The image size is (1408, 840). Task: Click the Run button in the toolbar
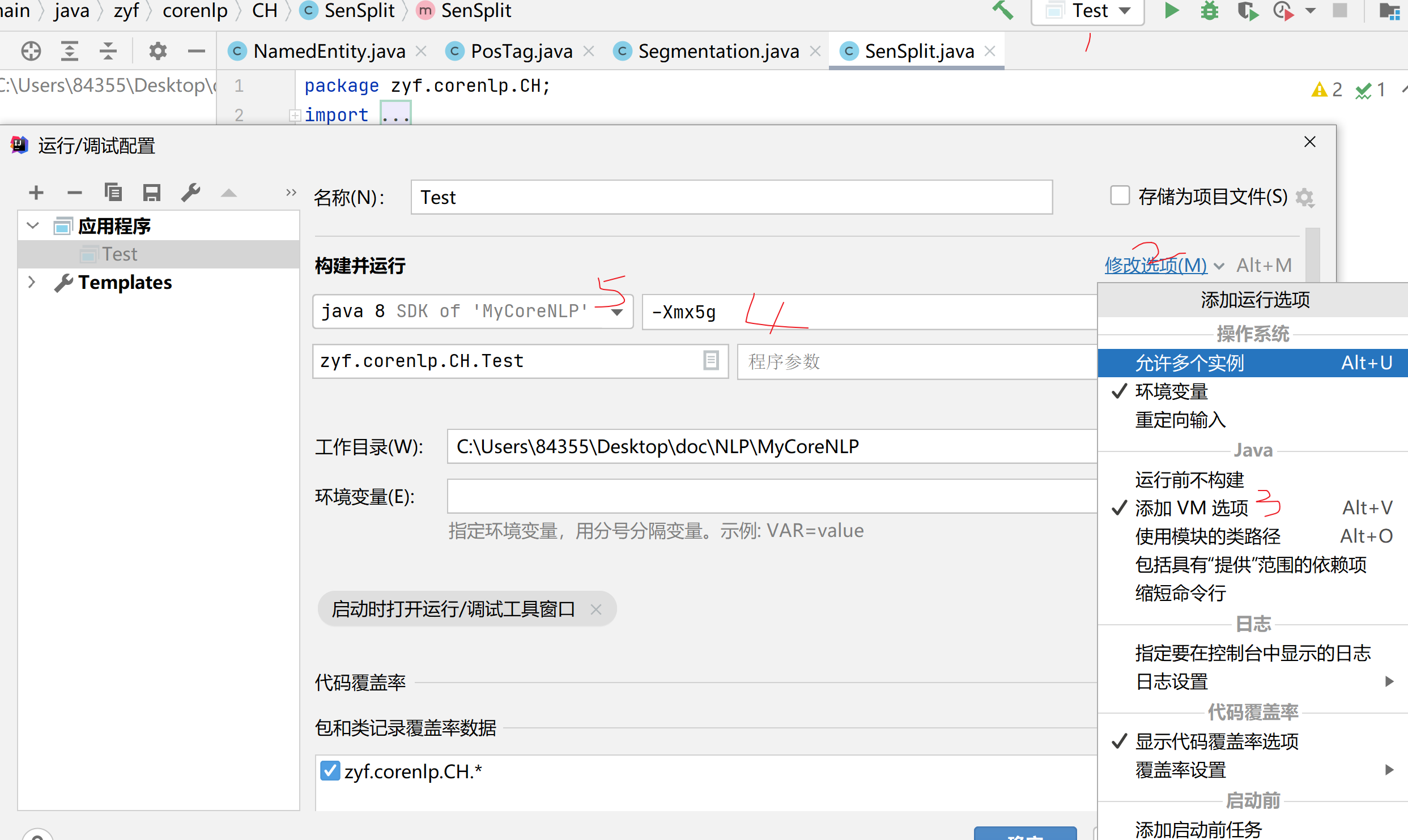point(1171,11)
